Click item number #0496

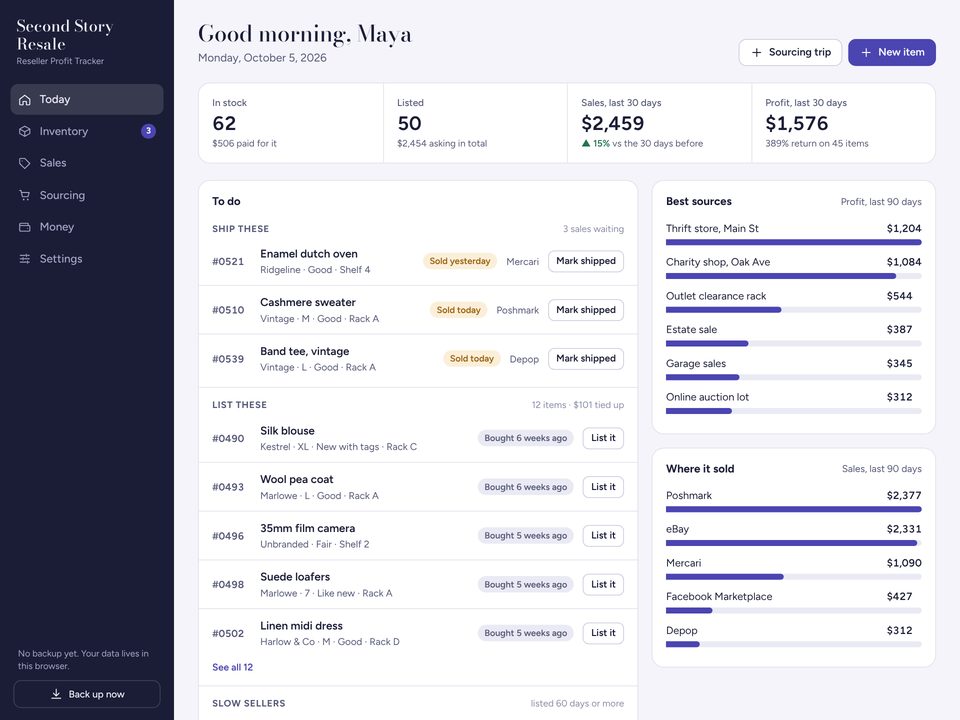point(228,536)
